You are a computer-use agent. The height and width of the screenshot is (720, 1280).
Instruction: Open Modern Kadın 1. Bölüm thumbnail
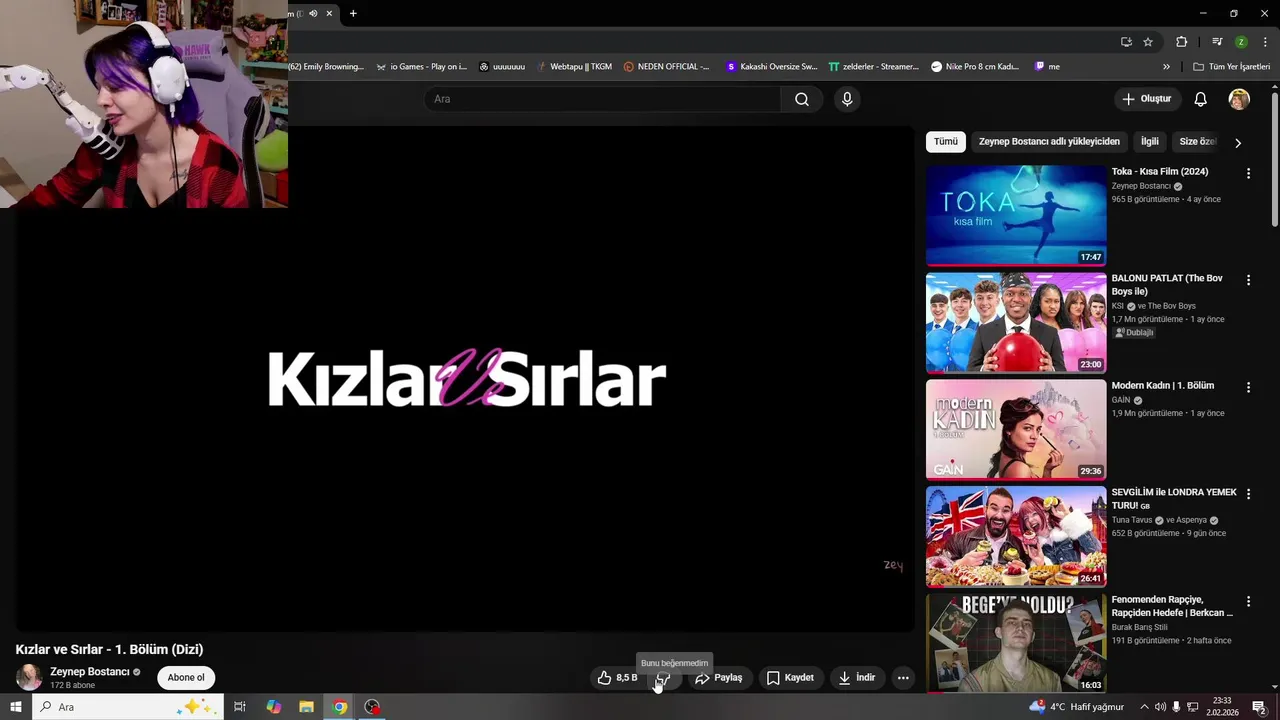(1016, 429)
